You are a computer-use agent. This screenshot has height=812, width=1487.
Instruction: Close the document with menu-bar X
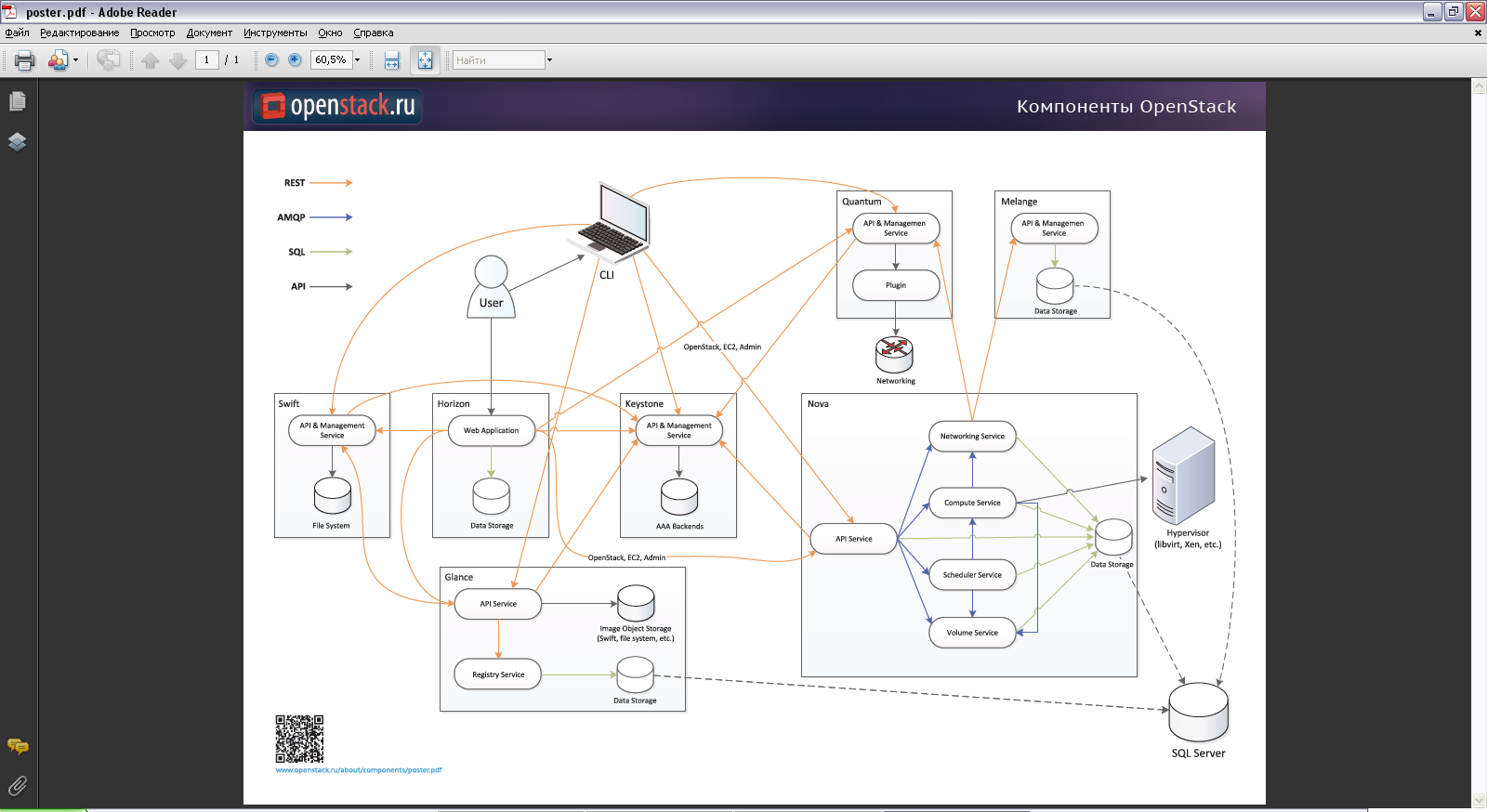(1478, 33)
